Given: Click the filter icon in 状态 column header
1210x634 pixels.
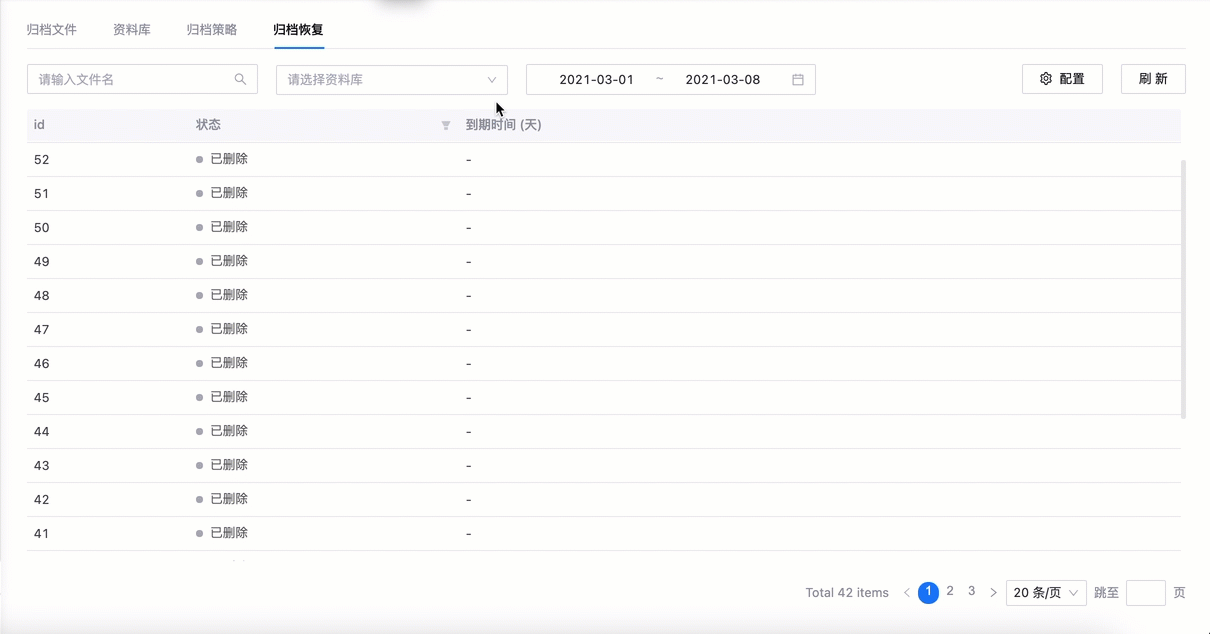Looking at the screenshot, I should pyautogui.click(x=446, y=125).
